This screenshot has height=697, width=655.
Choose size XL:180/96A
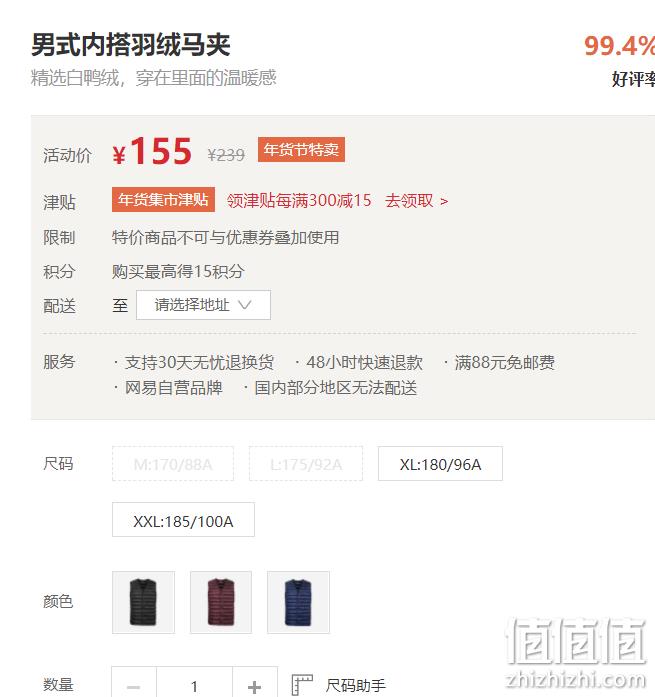pyautogui.click(x=440, y=464)
